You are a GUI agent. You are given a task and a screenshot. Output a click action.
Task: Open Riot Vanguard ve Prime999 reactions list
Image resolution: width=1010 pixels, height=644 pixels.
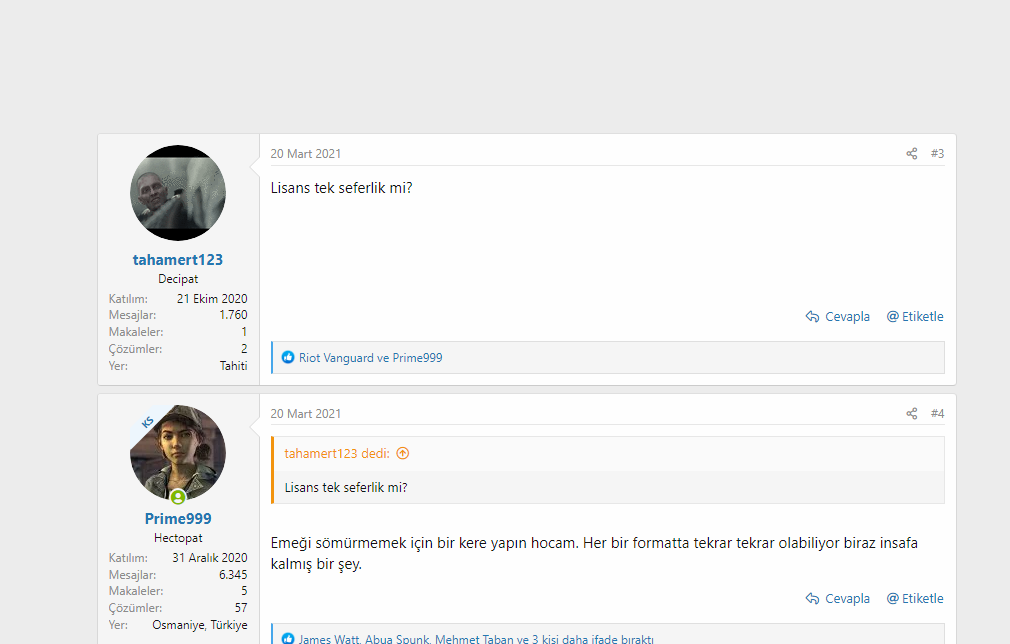370,357
